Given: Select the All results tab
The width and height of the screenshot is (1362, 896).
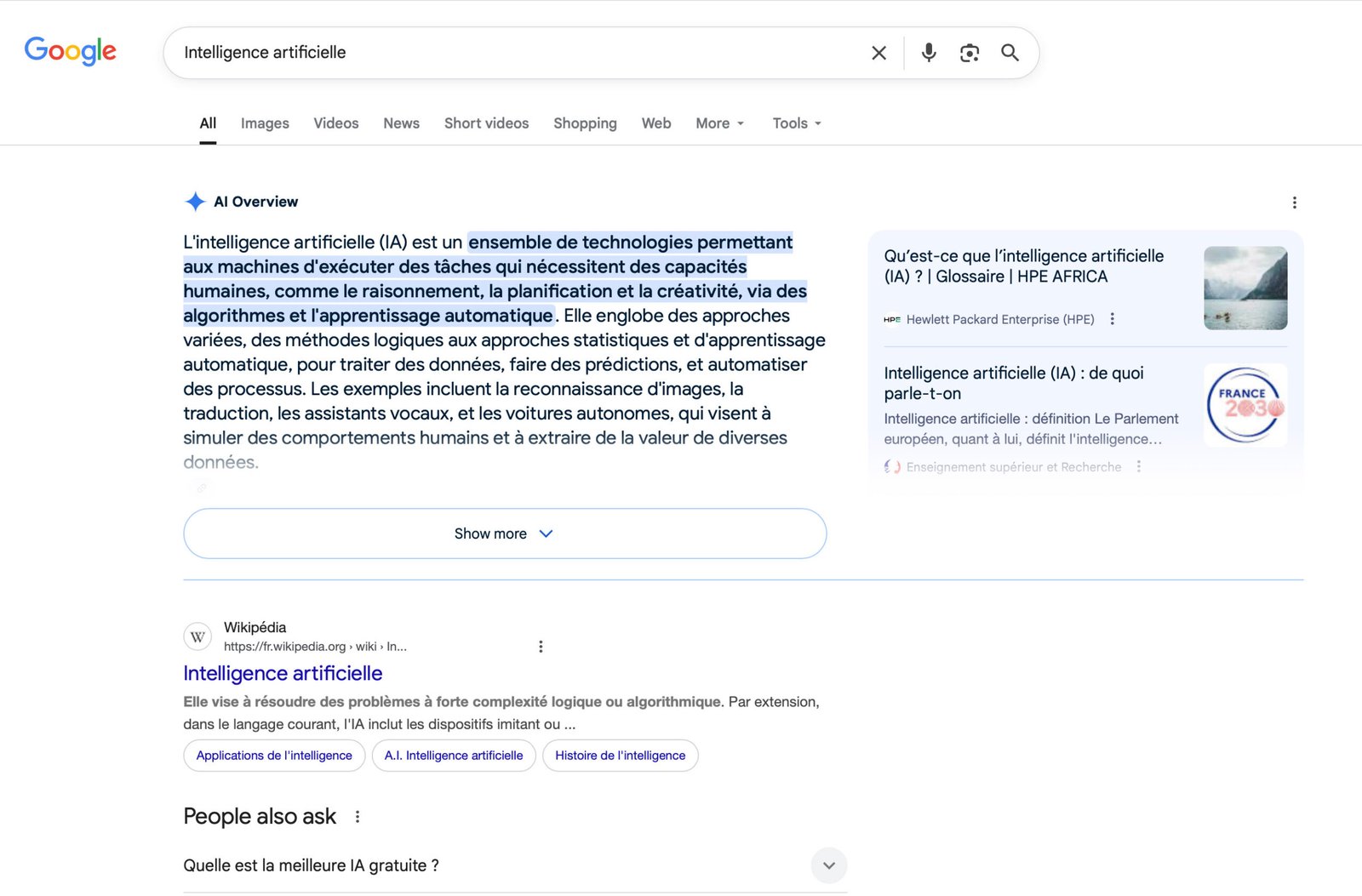Looking at the screenshot, I should (x=208, y=123).
